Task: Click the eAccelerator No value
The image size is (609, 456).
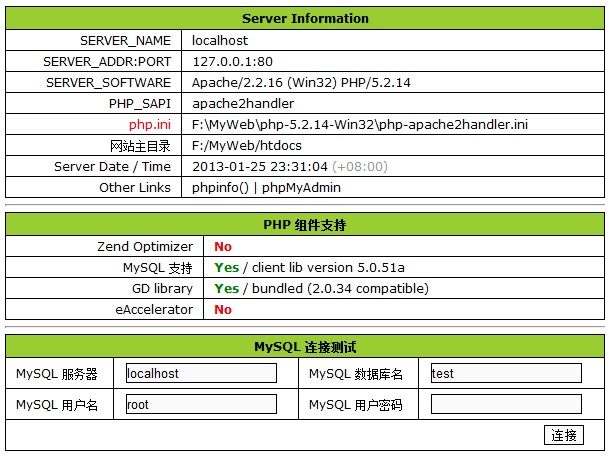Action: coord(223,310)
